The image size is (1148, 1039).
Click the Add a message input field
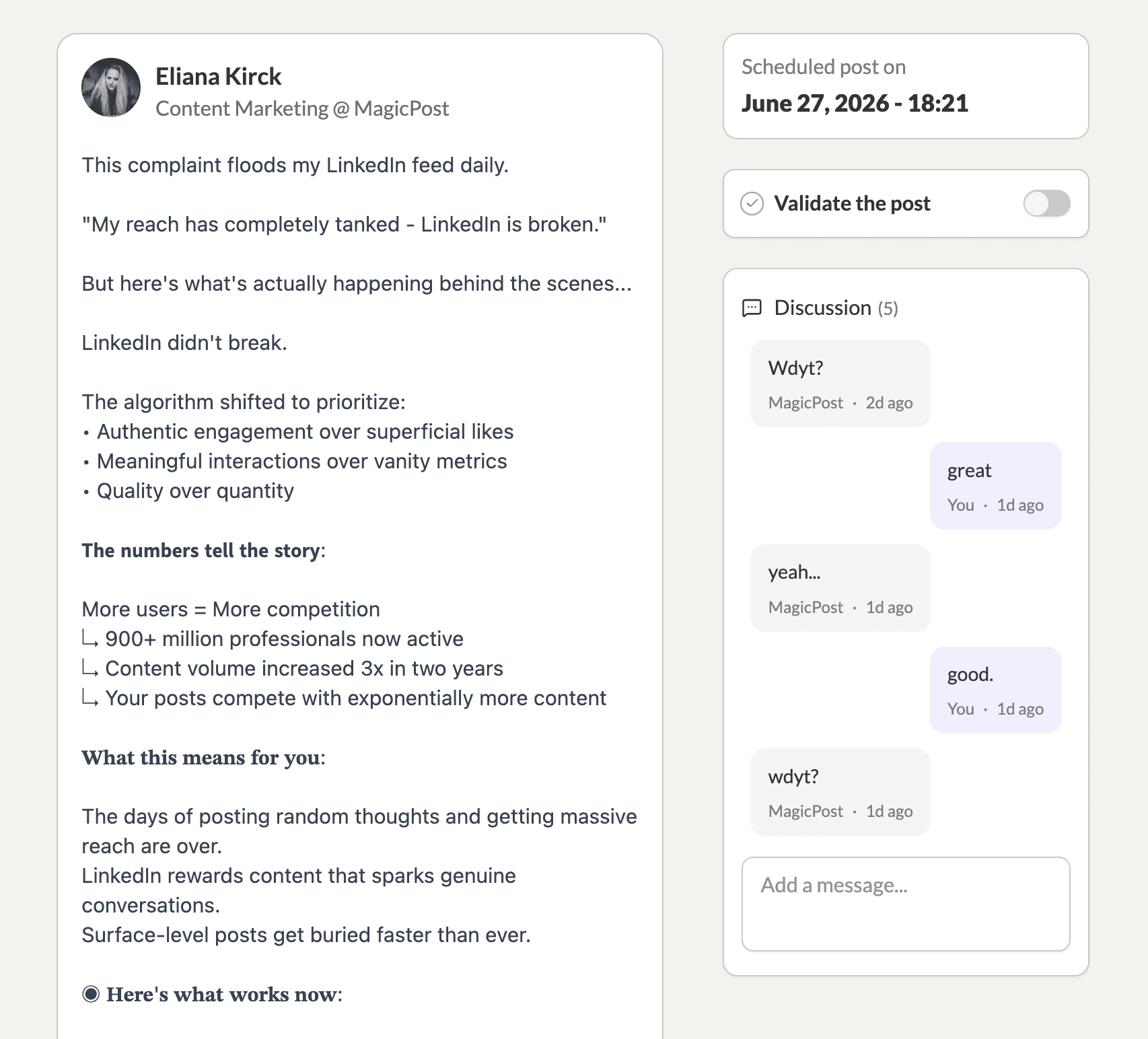(906, 904)
